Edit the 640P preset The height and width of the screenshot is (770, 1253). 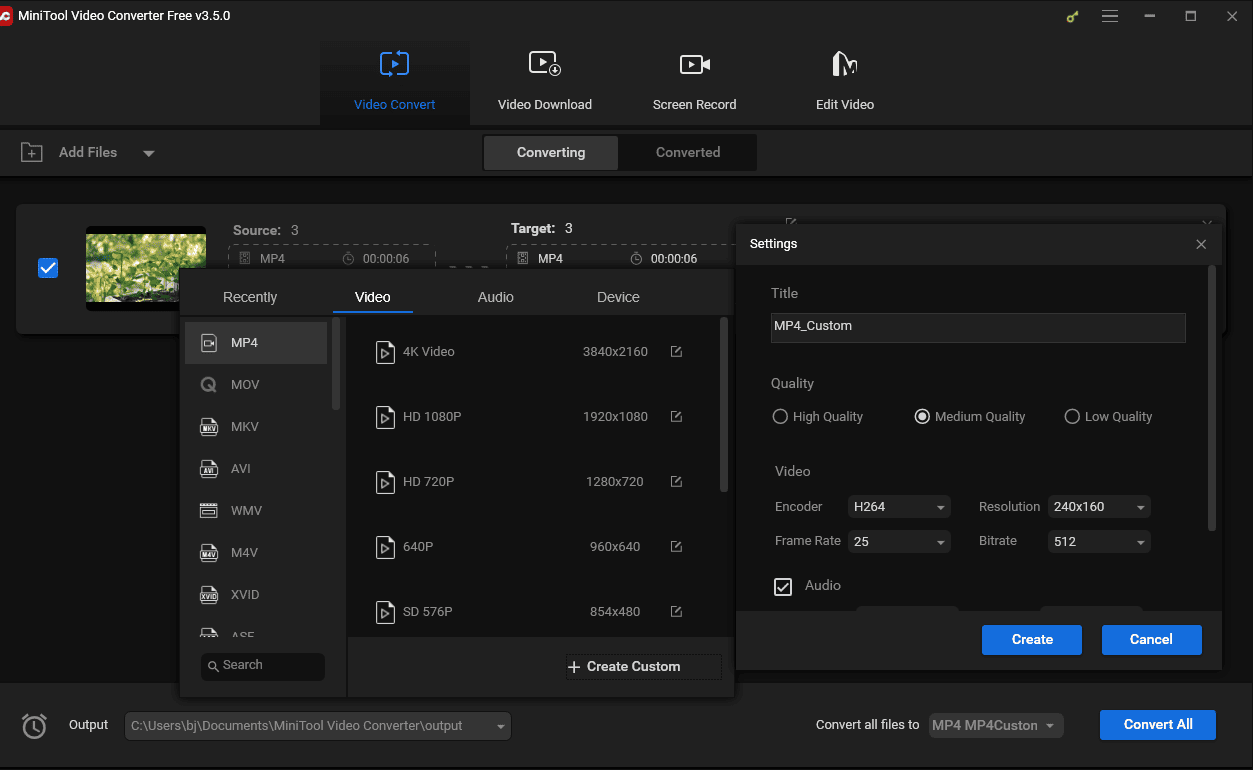(x=676, y=547)
